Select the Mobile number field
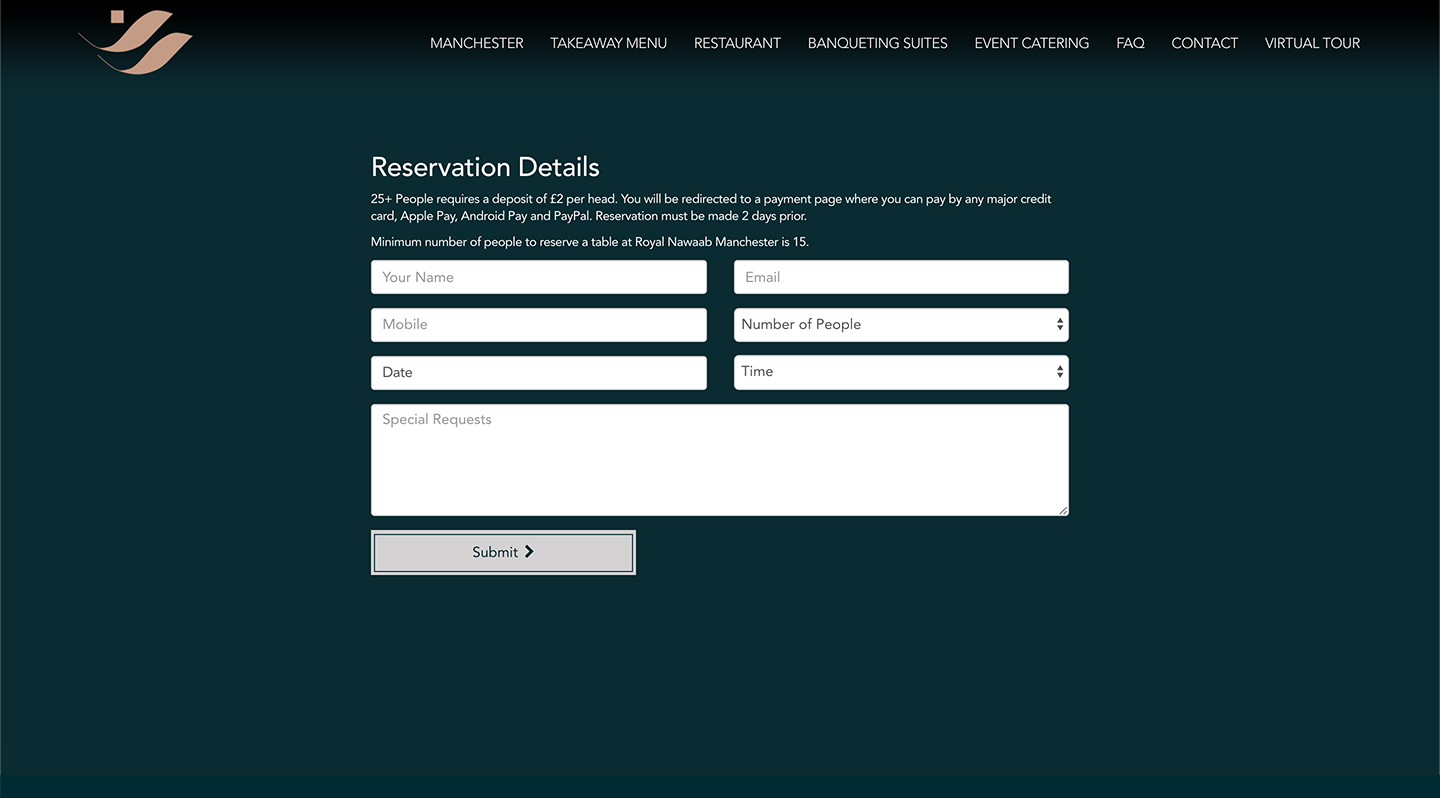The image size is (1440, 798). (538, 325)
